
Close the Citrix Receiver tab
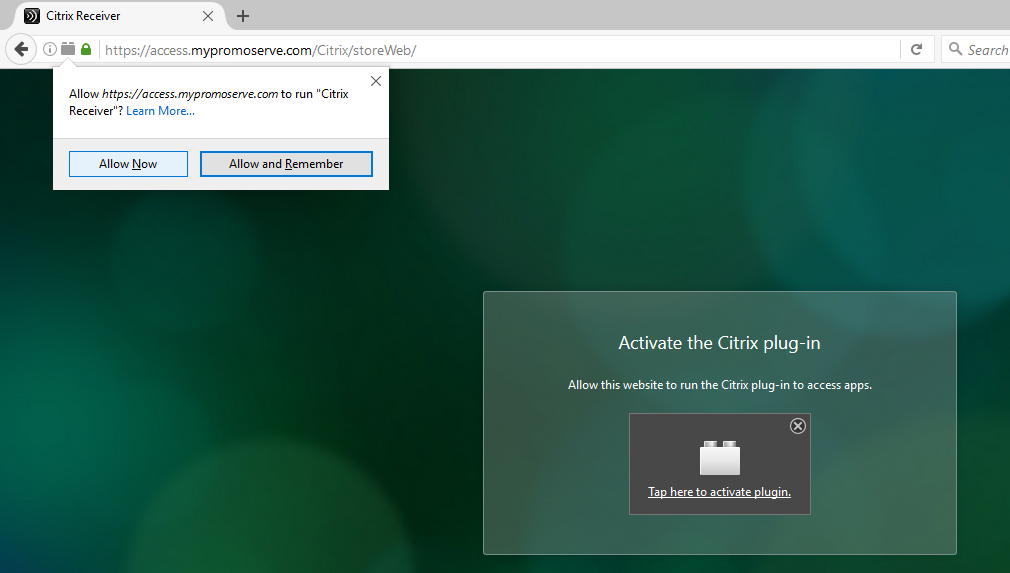(207, 16)
